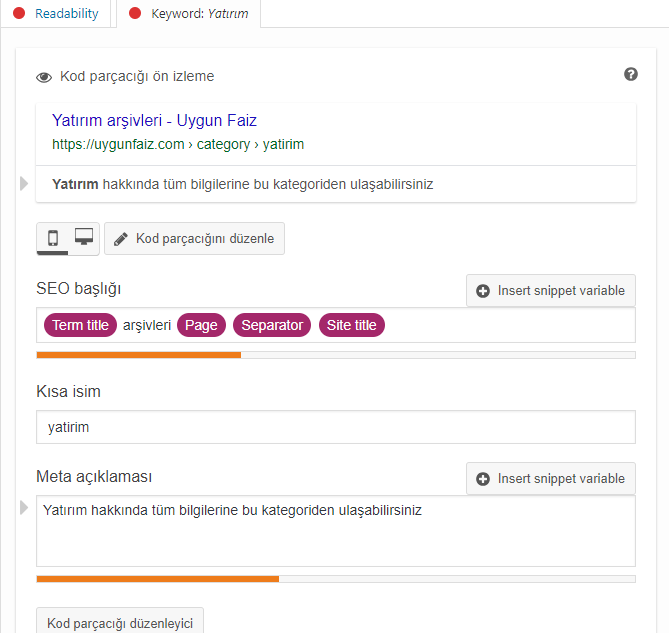This screenshot has width=669, height=633.
Task: Click preview title Yatırım arşivleri - Uygun Faiz
Action: pos(154,120)
